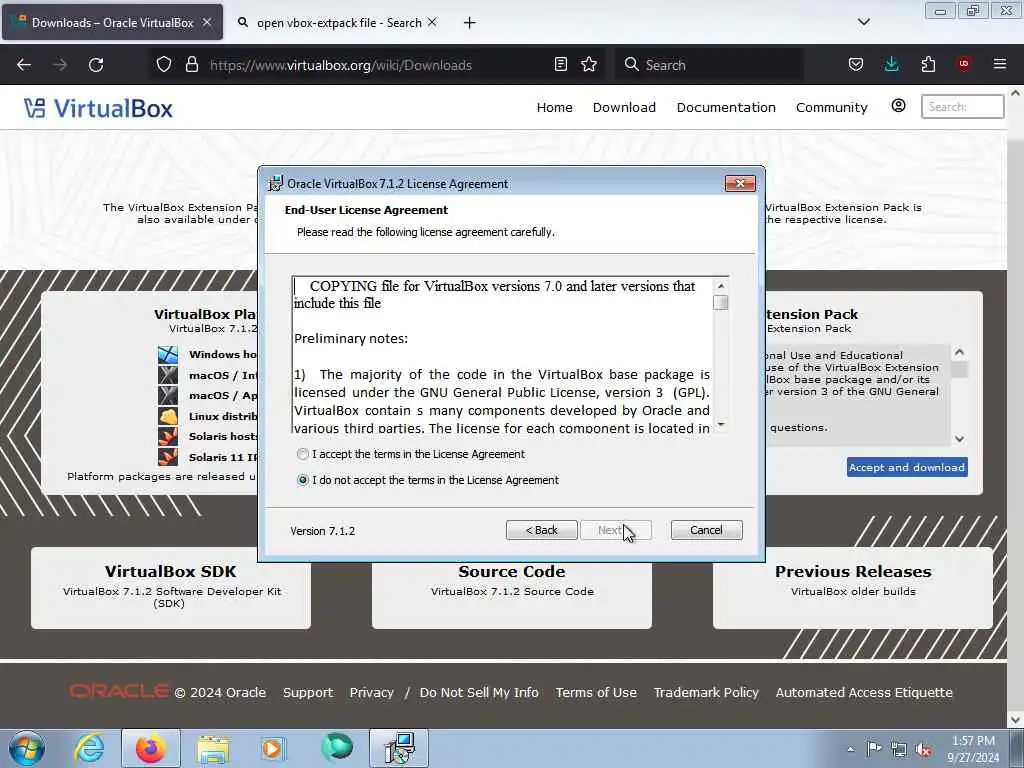Click the address bar URL
The height and width of the screenshot is (768, 1024).
pos(340,65)
